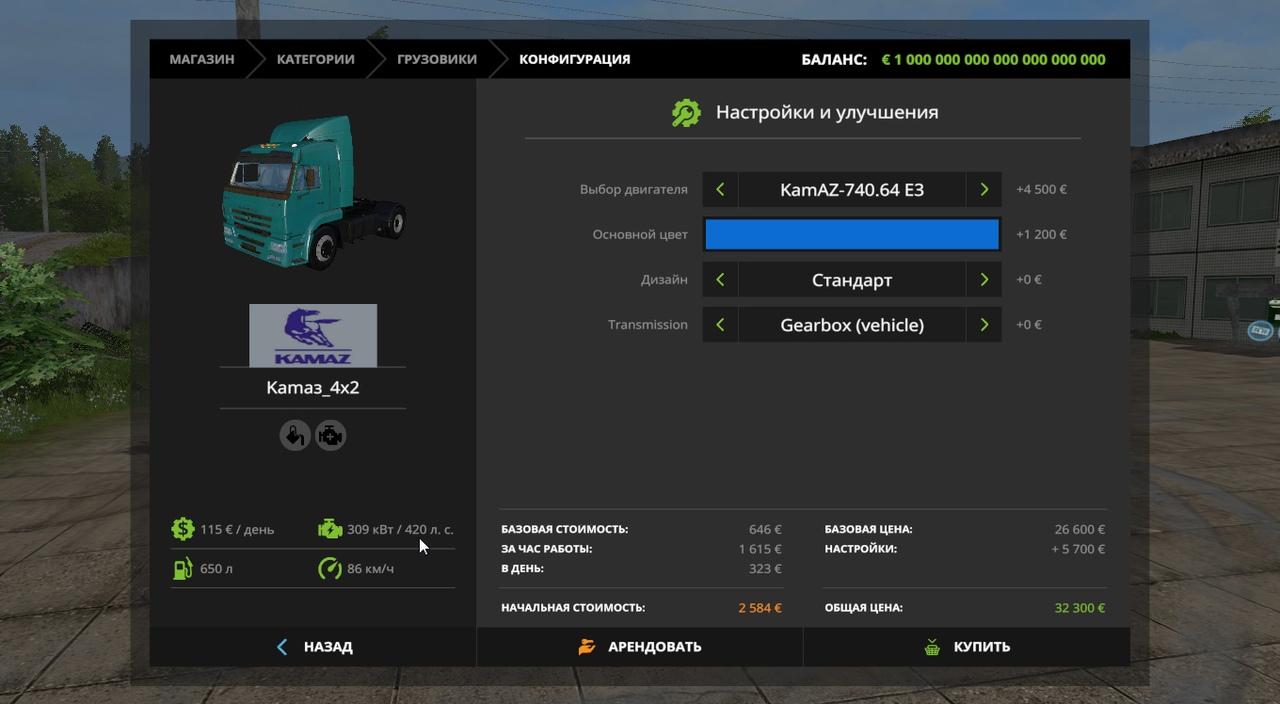Image resolution: width=1280 pixels, height=704 pixels.
Task: Open the МАГАЗИН breadcrumb tab
Action: 202,59
